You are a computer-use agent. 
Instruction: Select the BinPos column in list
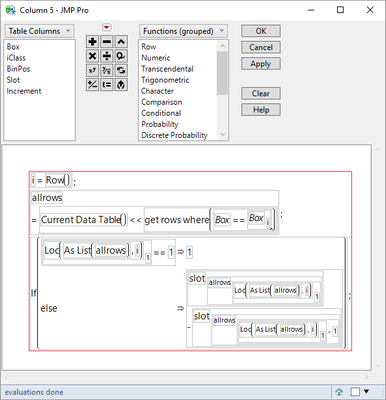(18, 69)
